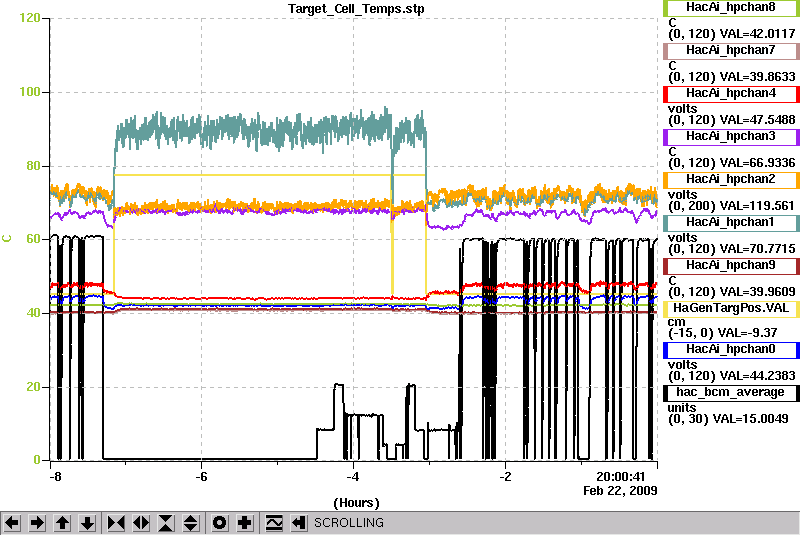This screenshot has height=535, width=800.
Task: Click the 20:00:41 timestamp on the time axis
Action: [621, 477]
